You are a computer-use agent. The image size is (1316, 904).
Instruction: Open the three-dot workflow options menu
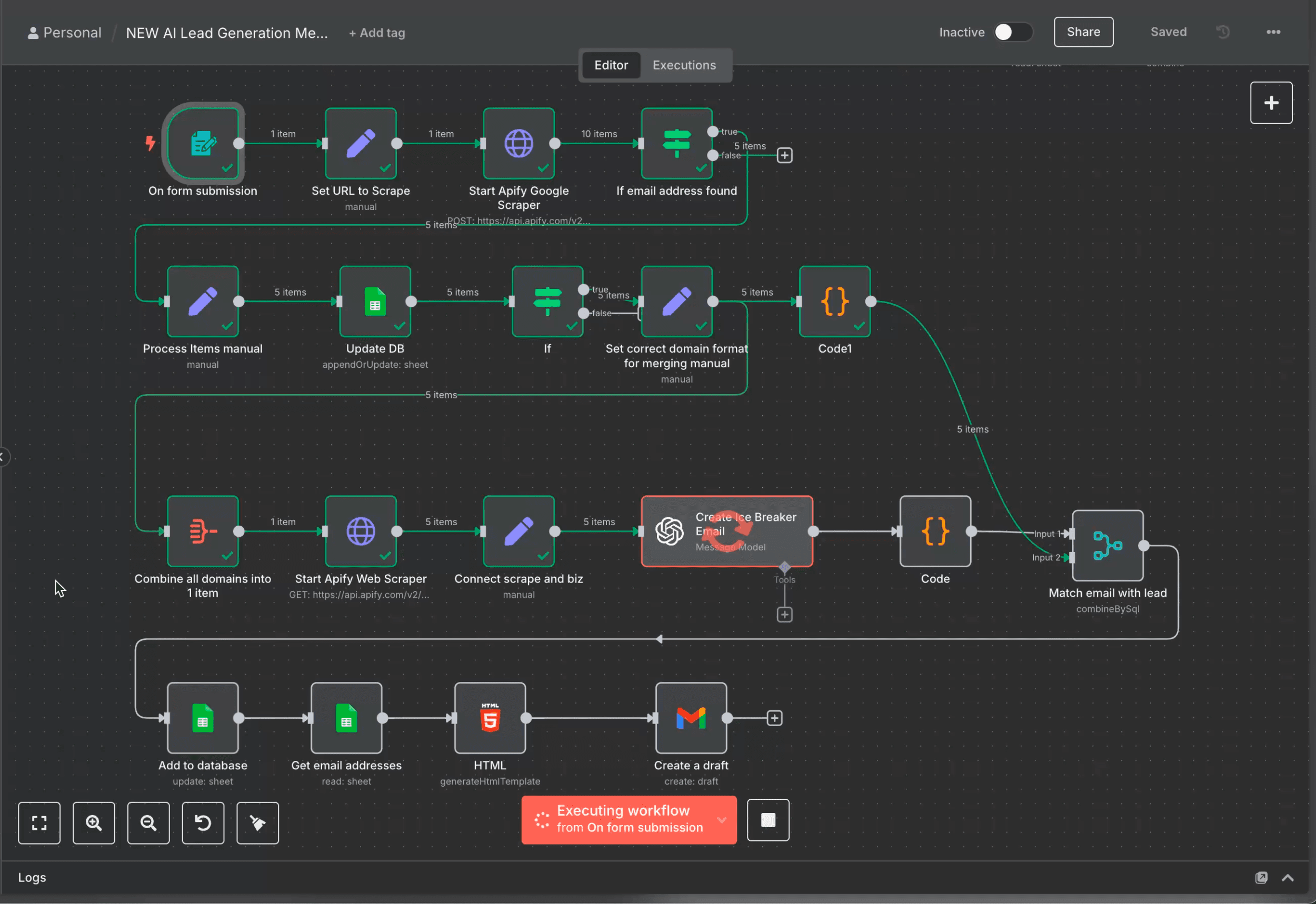pyautogui.click(x=1273, y=32)
